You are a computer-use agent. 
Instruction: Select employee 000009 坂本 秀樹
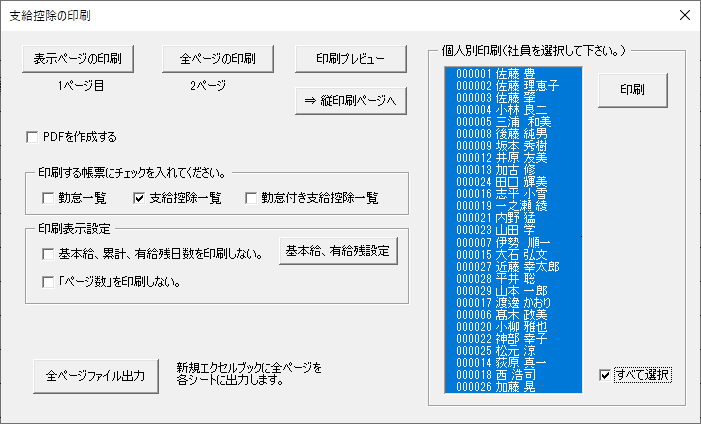tap(514, 146)
